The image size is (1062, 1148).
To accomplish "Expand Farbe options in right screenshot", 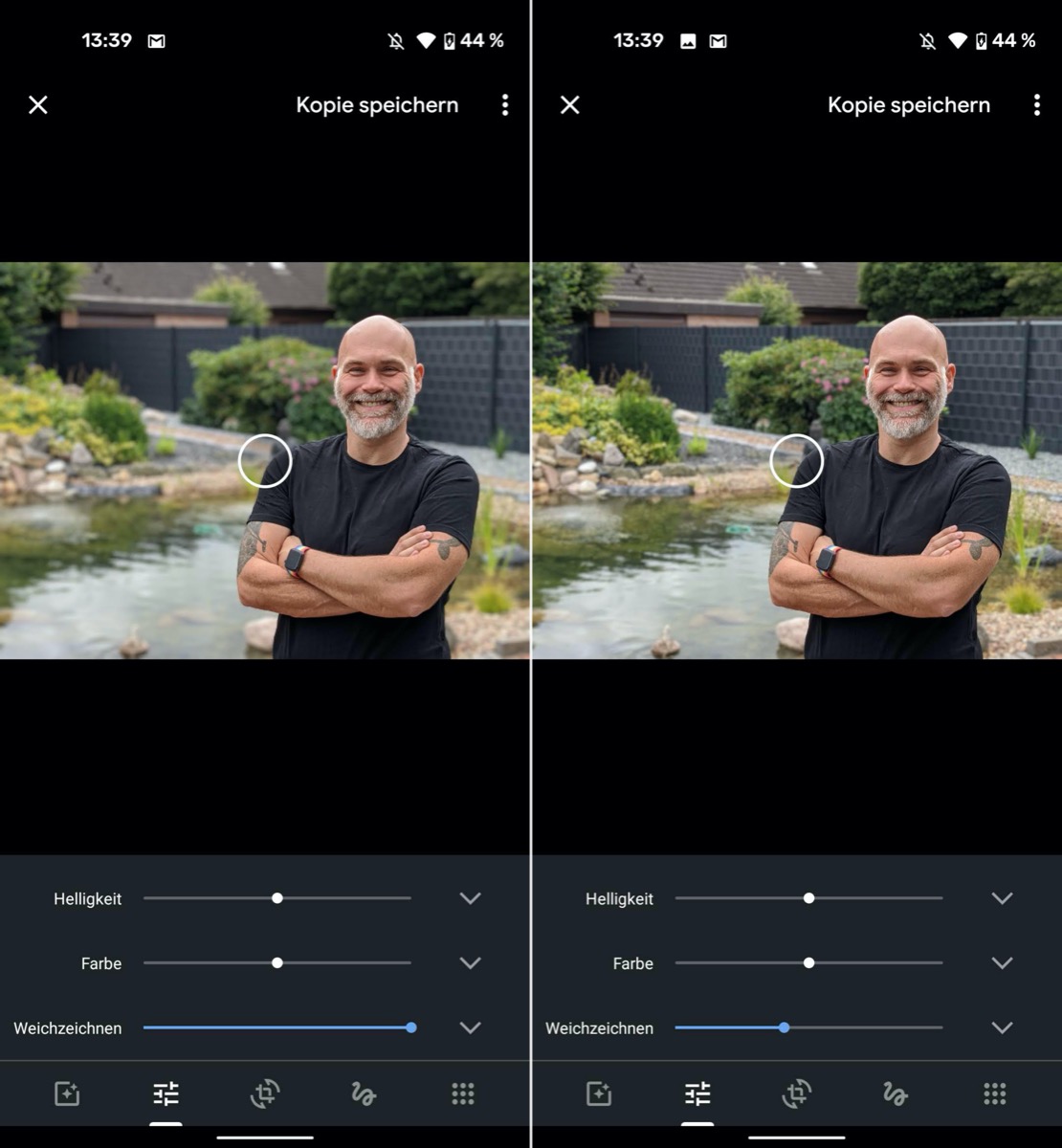I will click(1002, 963).
